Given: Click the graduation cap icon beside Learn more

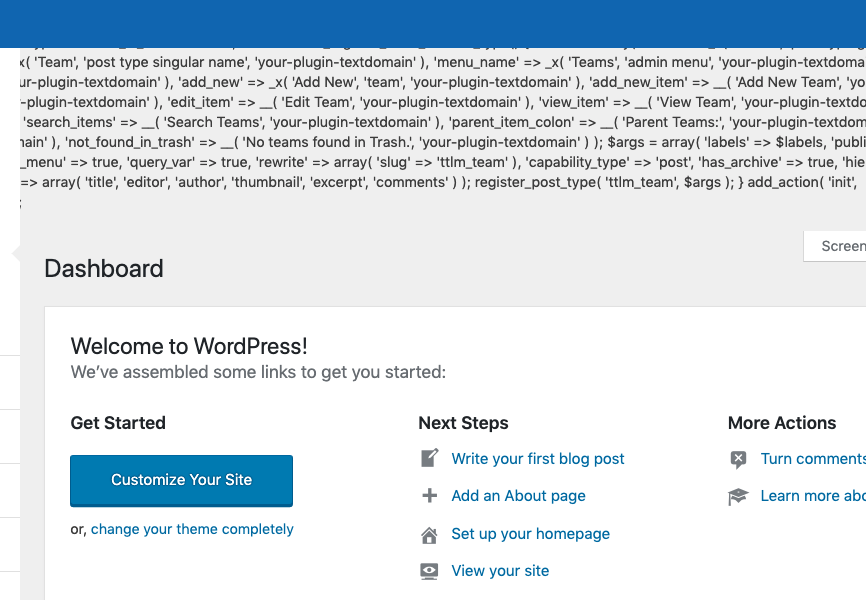Looking at the screenshot, I should click(x=738, y=496).
